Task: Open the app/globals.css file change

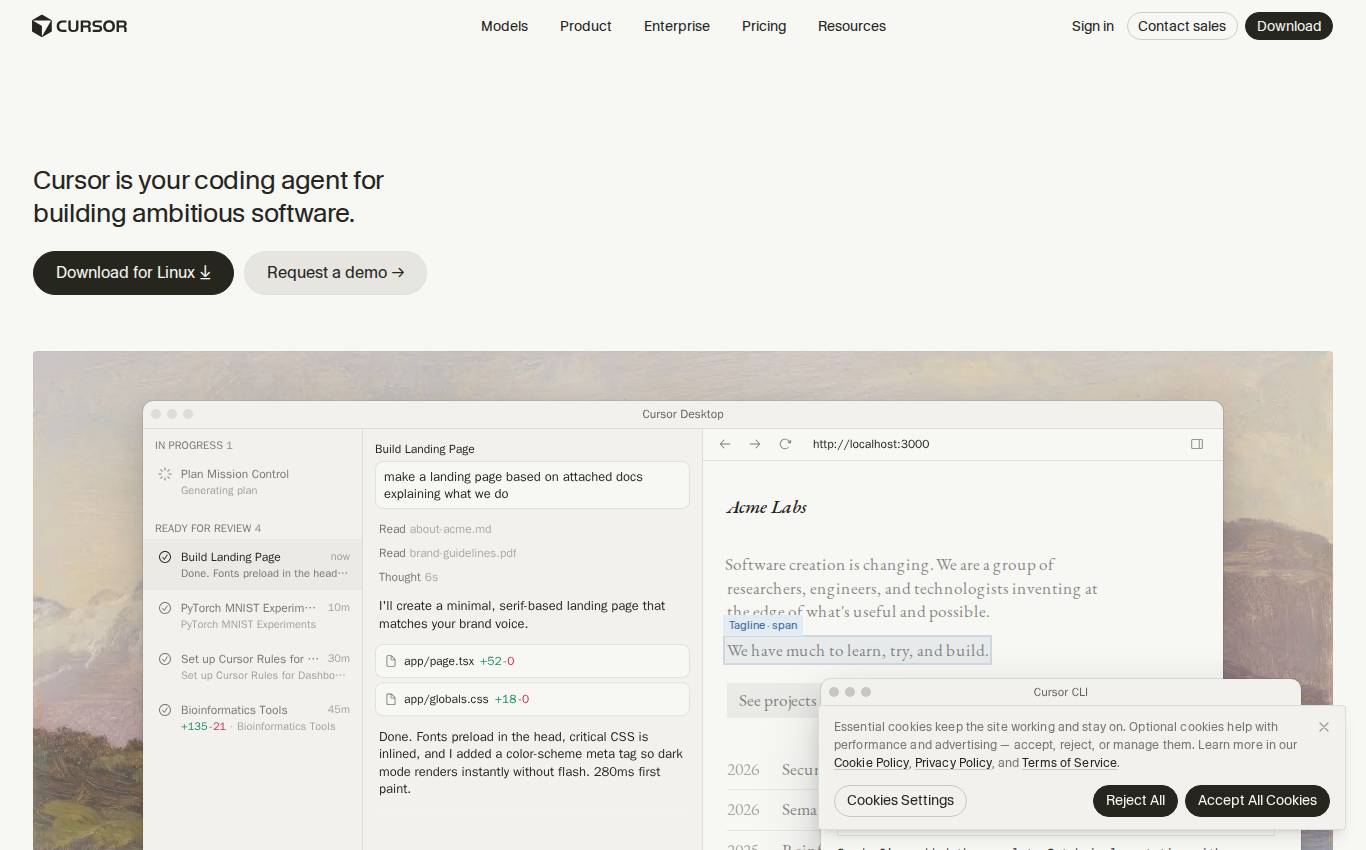Action: pyautogui.click(x=532, y=699)
